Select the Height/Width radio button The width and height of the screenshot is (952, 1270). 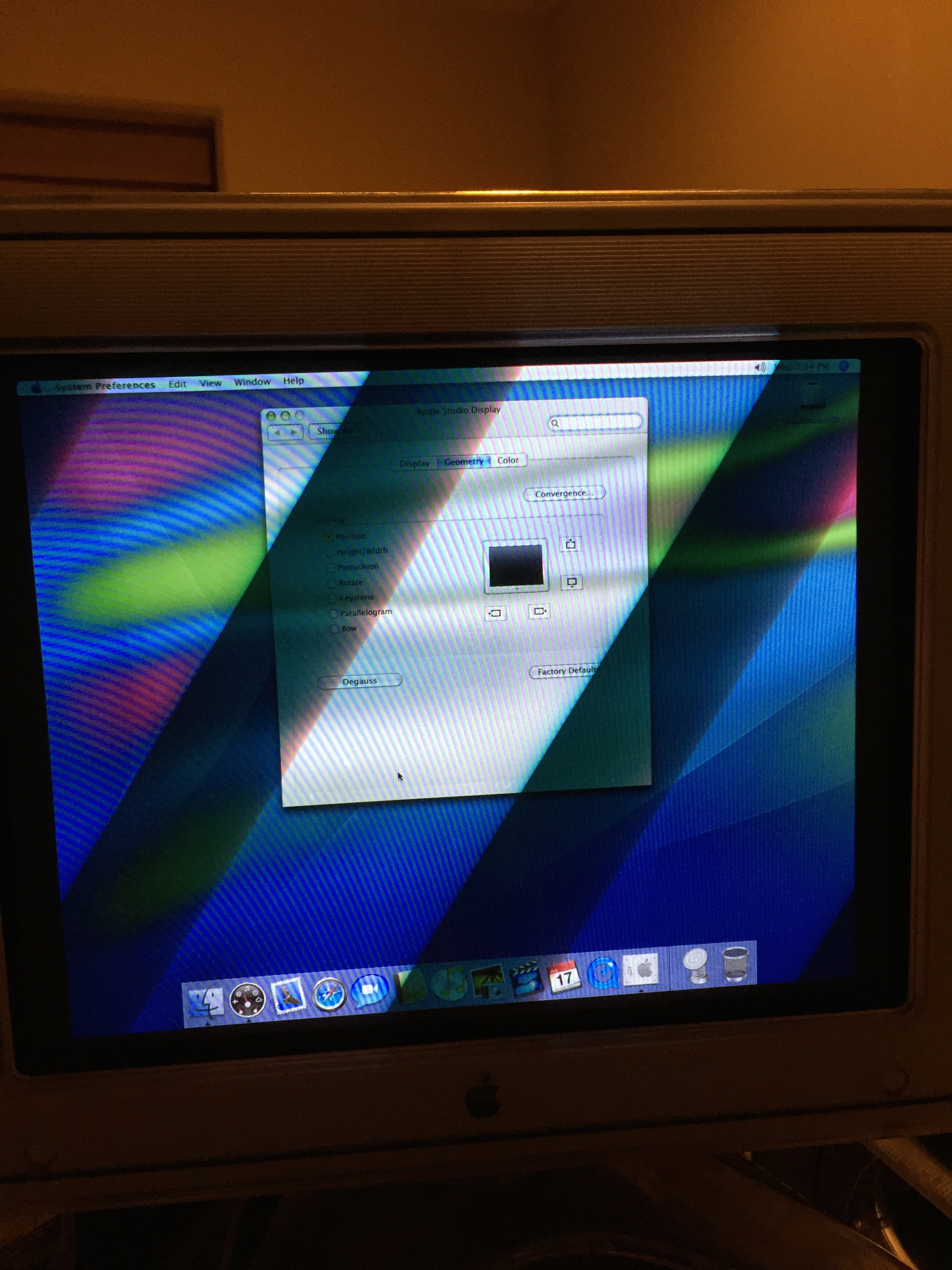point(330,553)
